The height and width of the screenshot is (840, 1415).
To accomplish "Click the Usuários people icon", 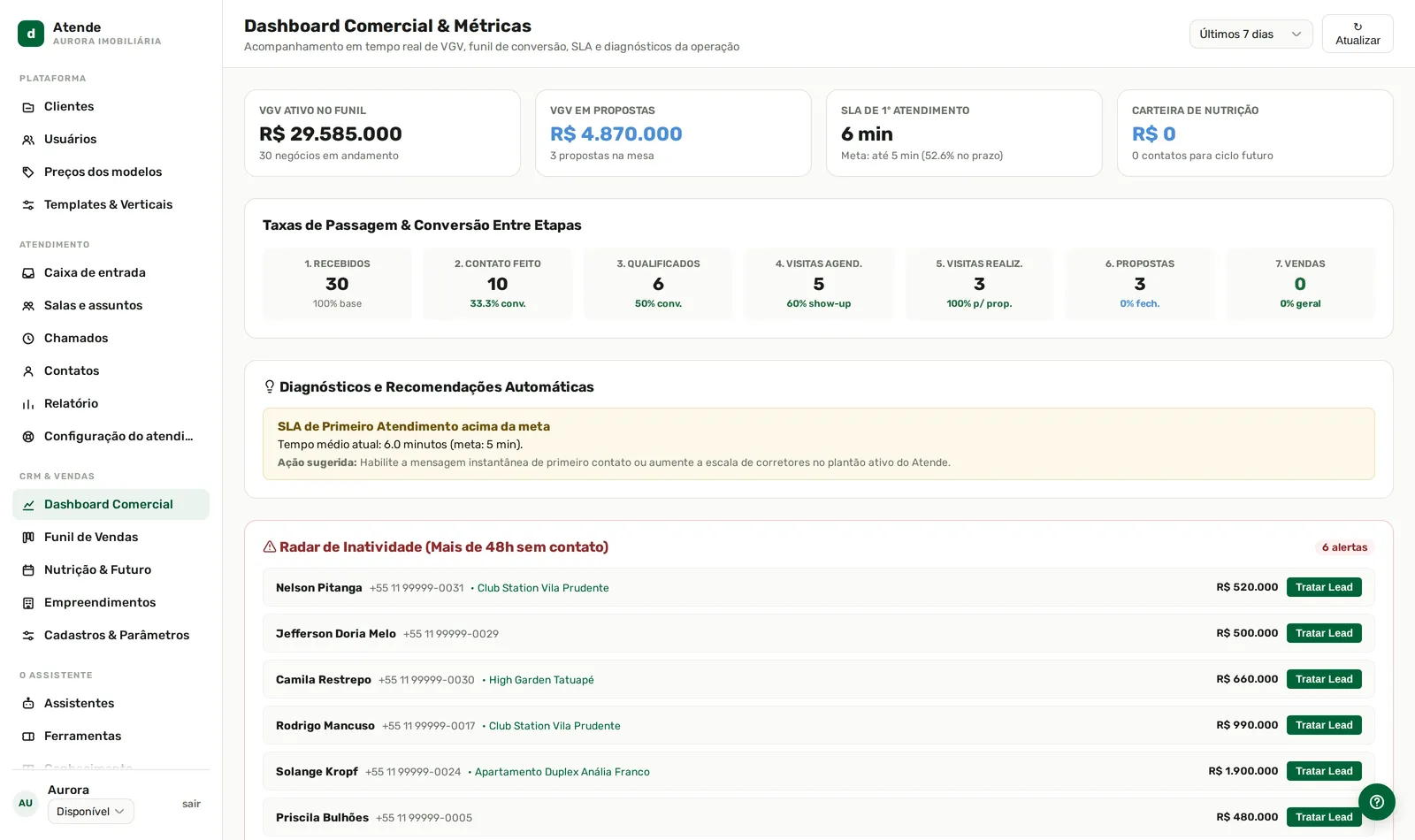I will coord(28,140).
